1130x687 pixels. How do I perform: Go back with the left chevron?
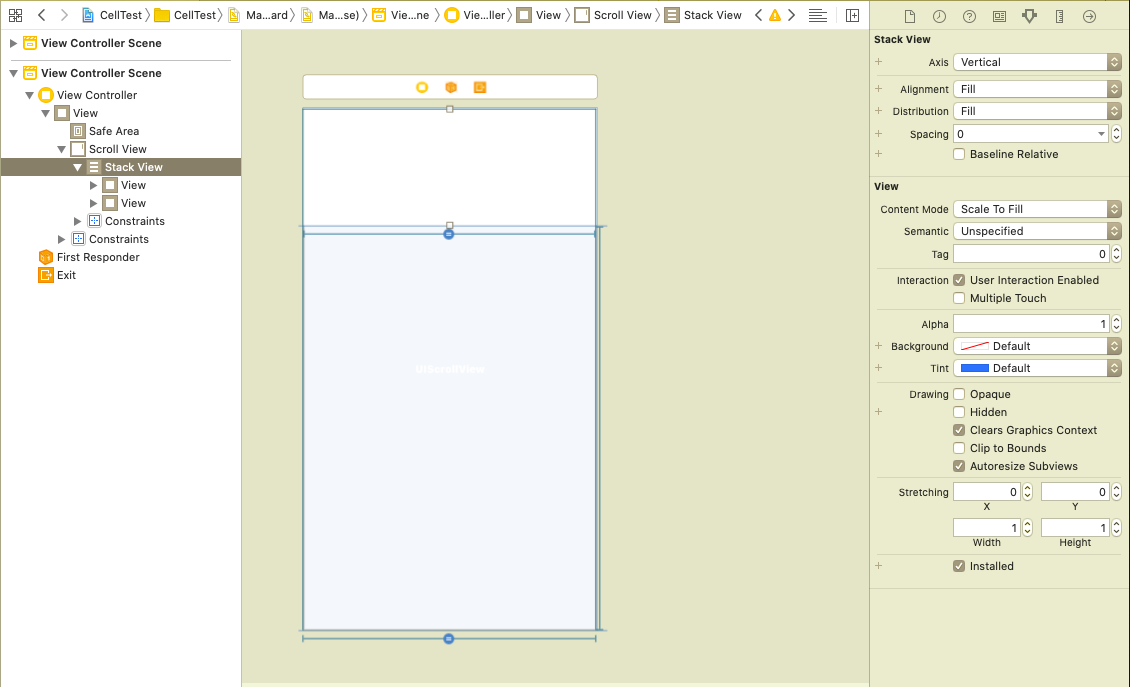tap(41, 15)
